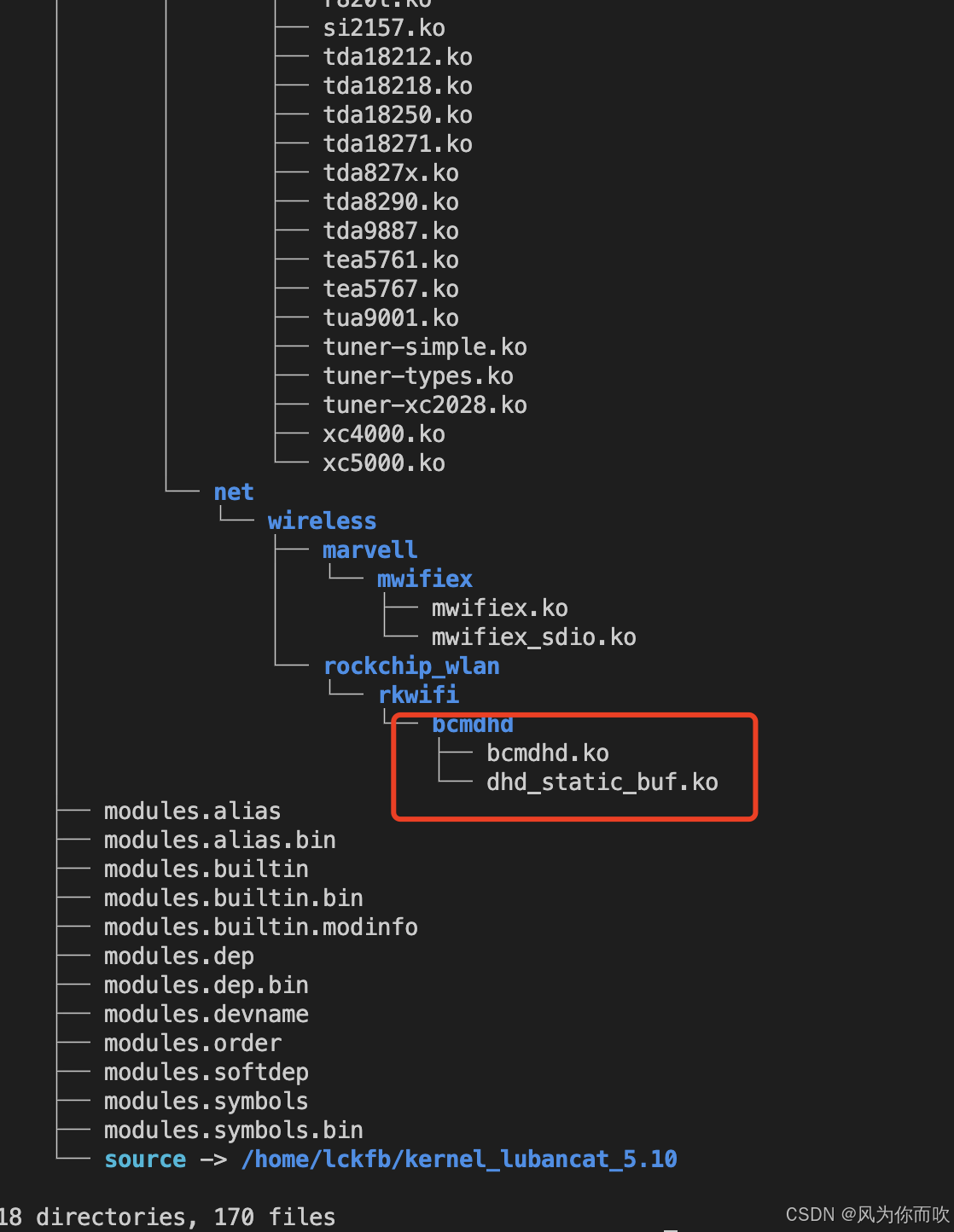
Task: Click dhd_static_buf.ko entry
Action: tap(602, 782)
